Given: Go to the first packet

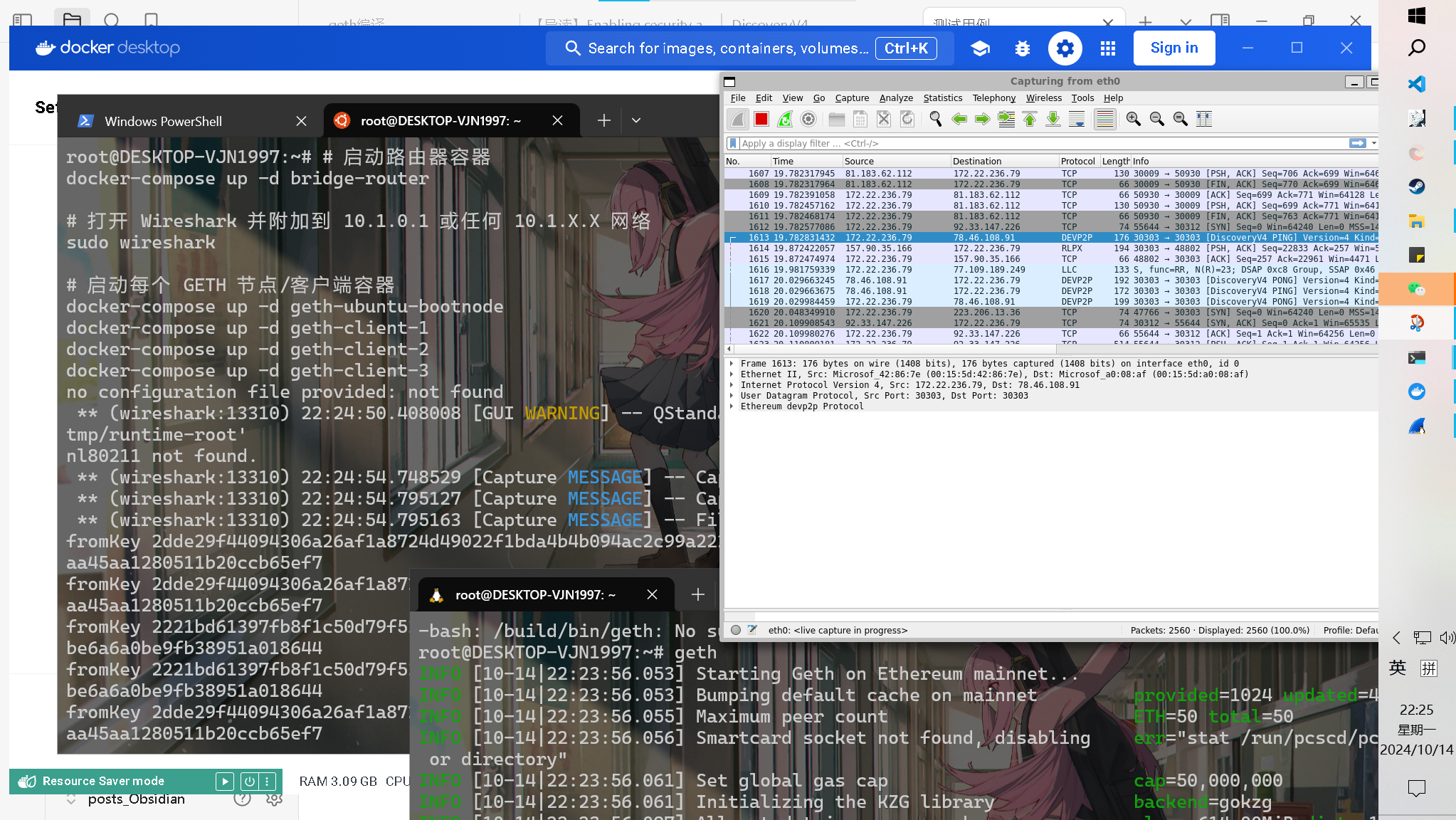Looking at the screenshot, I should (1030, 119).
